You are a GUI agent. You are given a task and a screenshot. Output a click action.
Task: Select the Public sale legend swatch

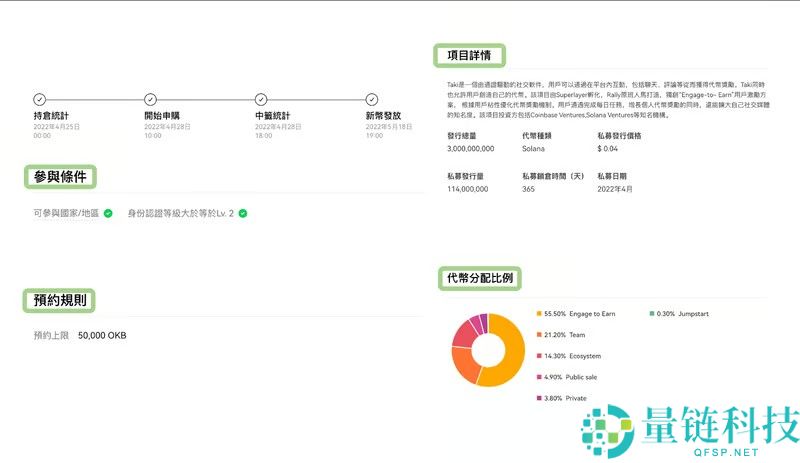click(x=539, y=377)
